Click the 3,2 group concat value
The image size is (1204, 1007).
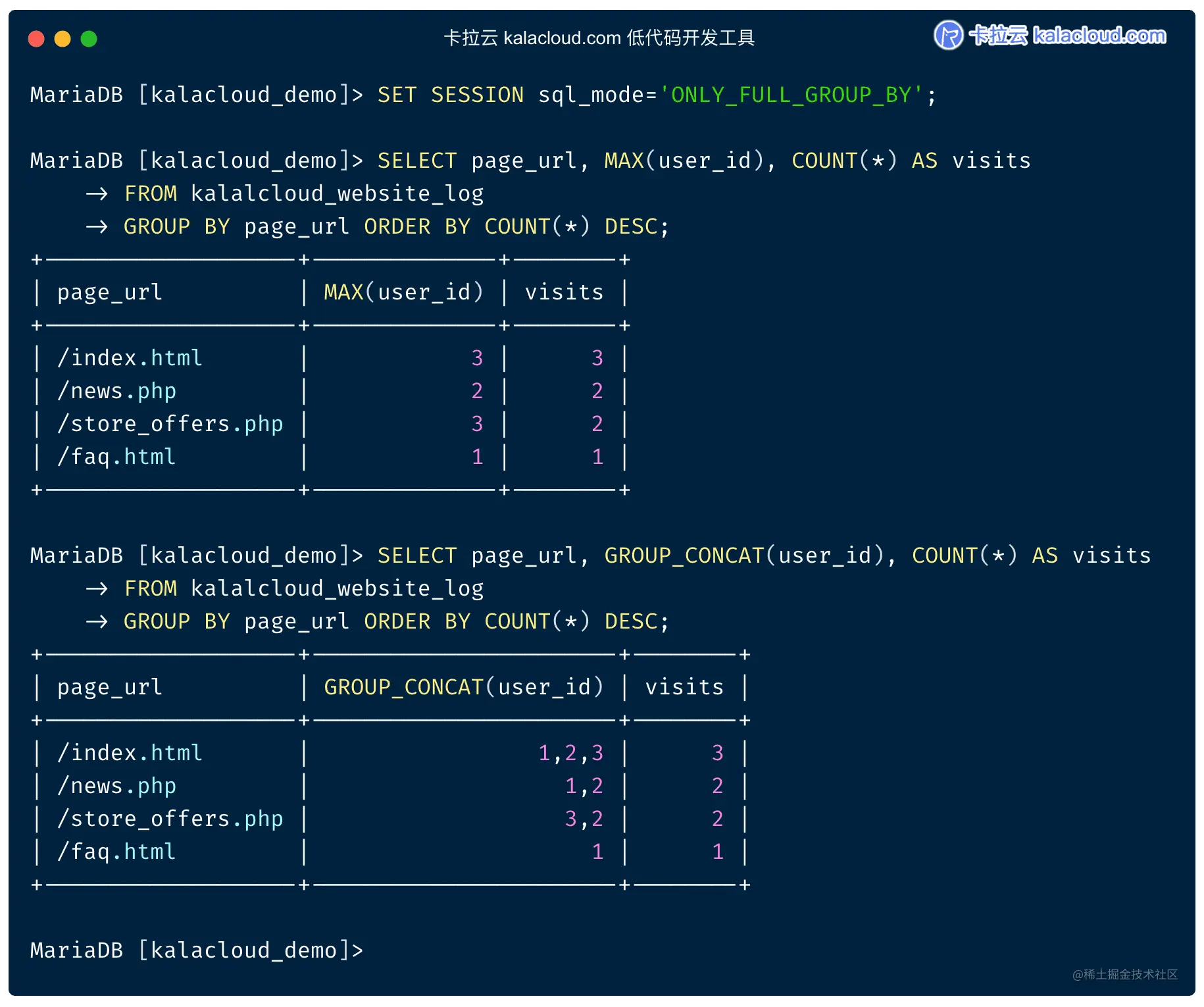click(x=584, y=819)
